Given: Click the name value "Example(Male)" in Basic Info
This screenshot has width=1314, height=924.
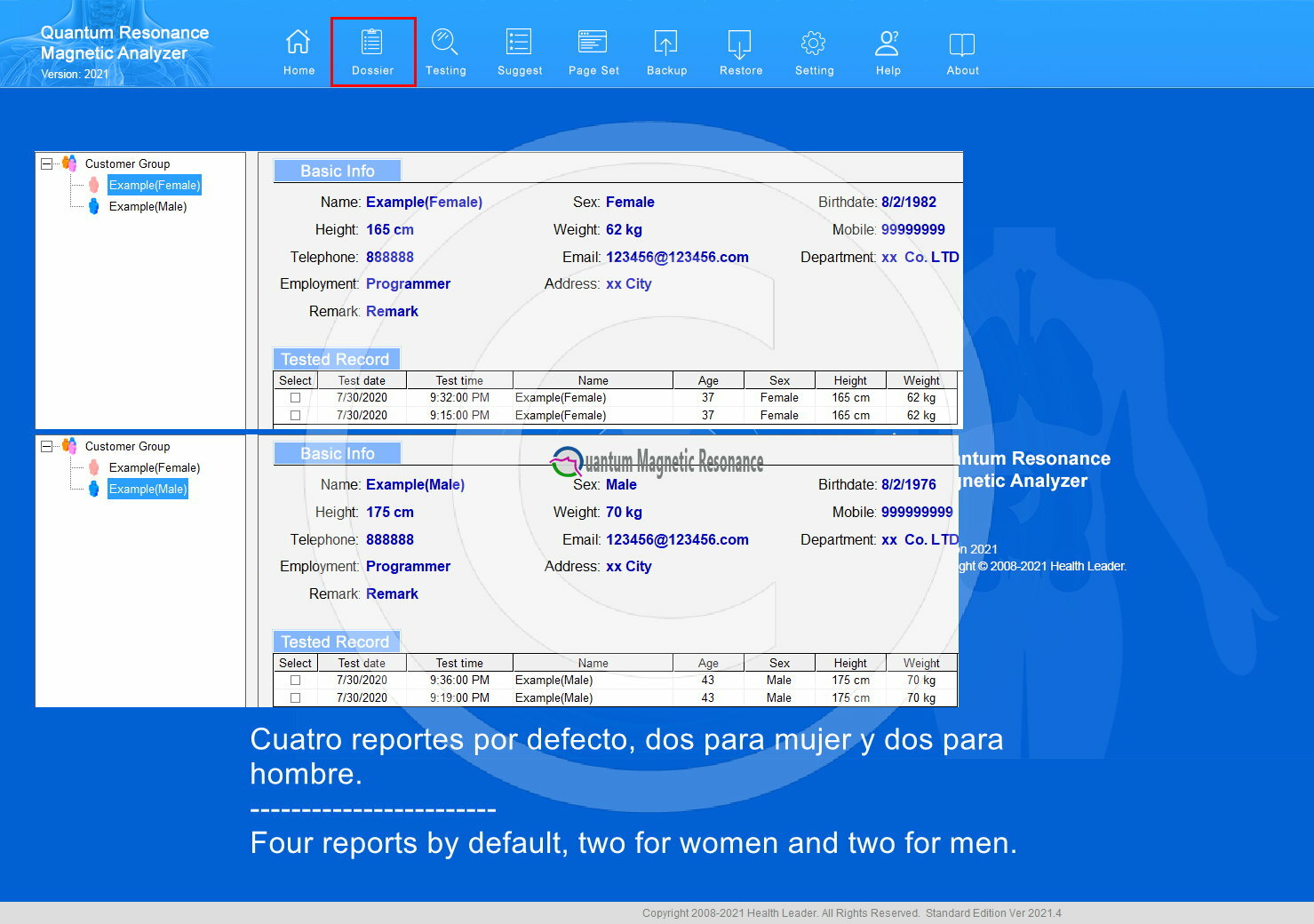Looking at the screenshot, I should 415,484.
